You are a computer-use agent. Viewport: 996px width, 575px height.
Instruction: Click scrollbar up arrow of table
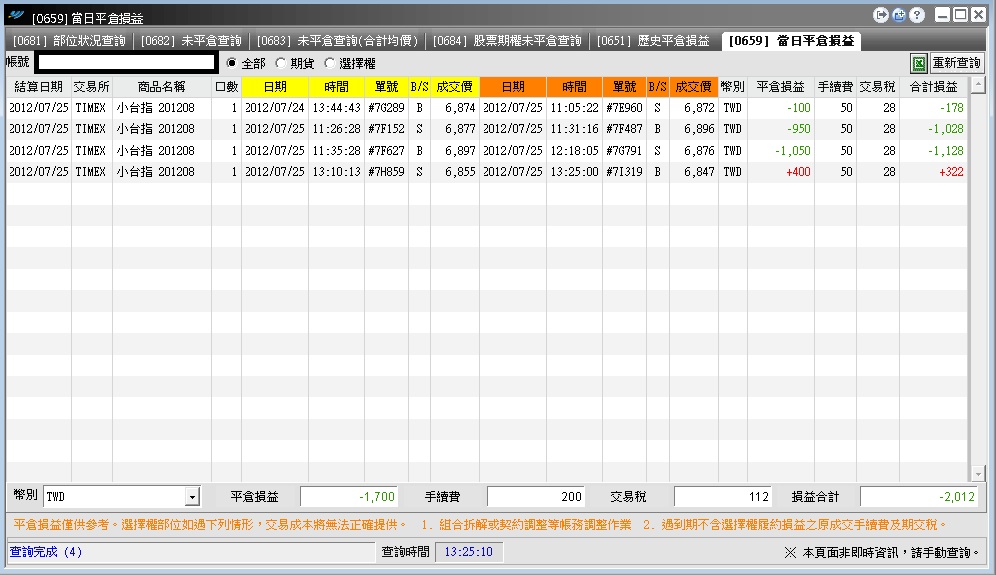pyautogui.click(x=978, y=85)
